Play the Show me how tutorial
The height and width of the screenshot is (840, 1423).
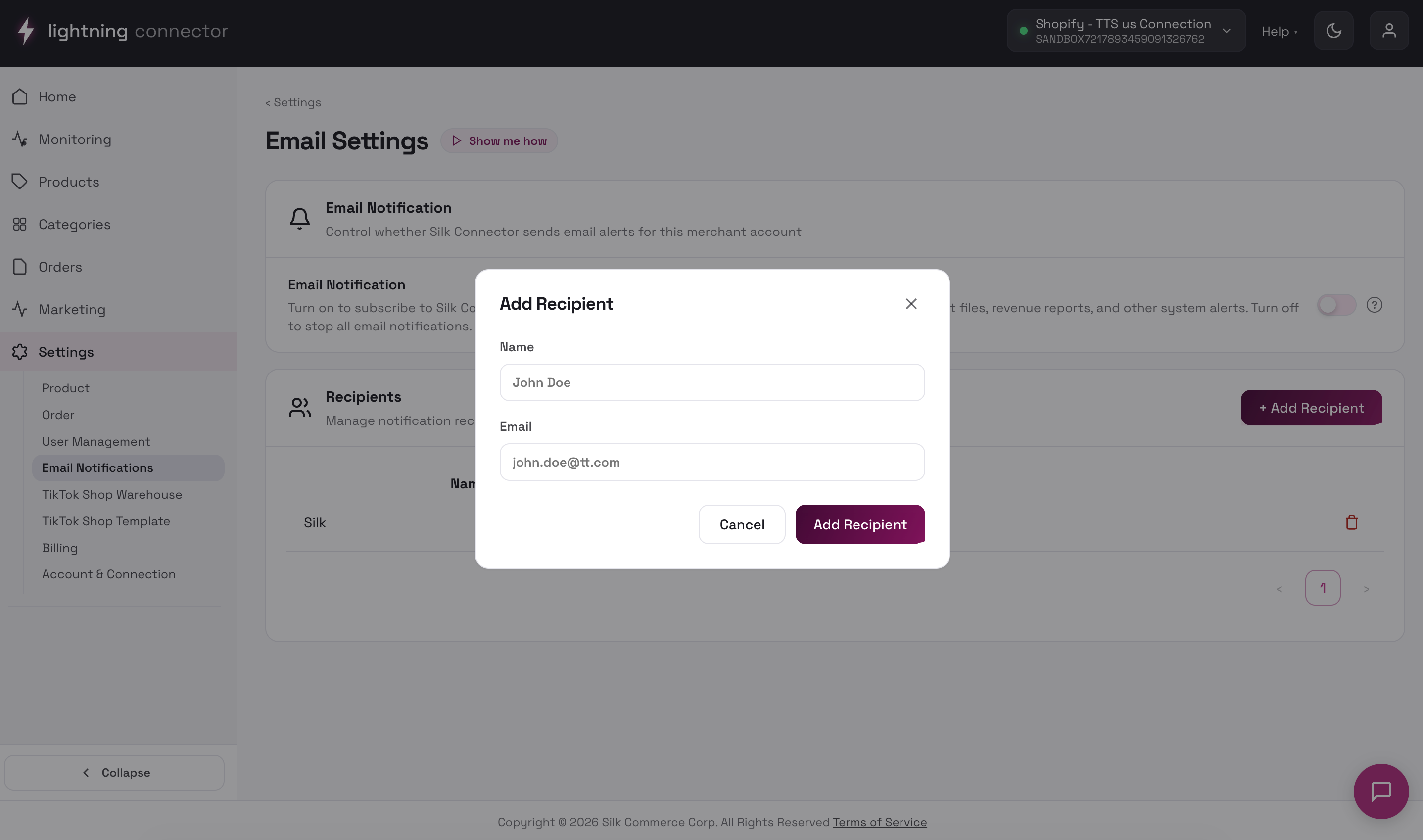coord(499,141)
